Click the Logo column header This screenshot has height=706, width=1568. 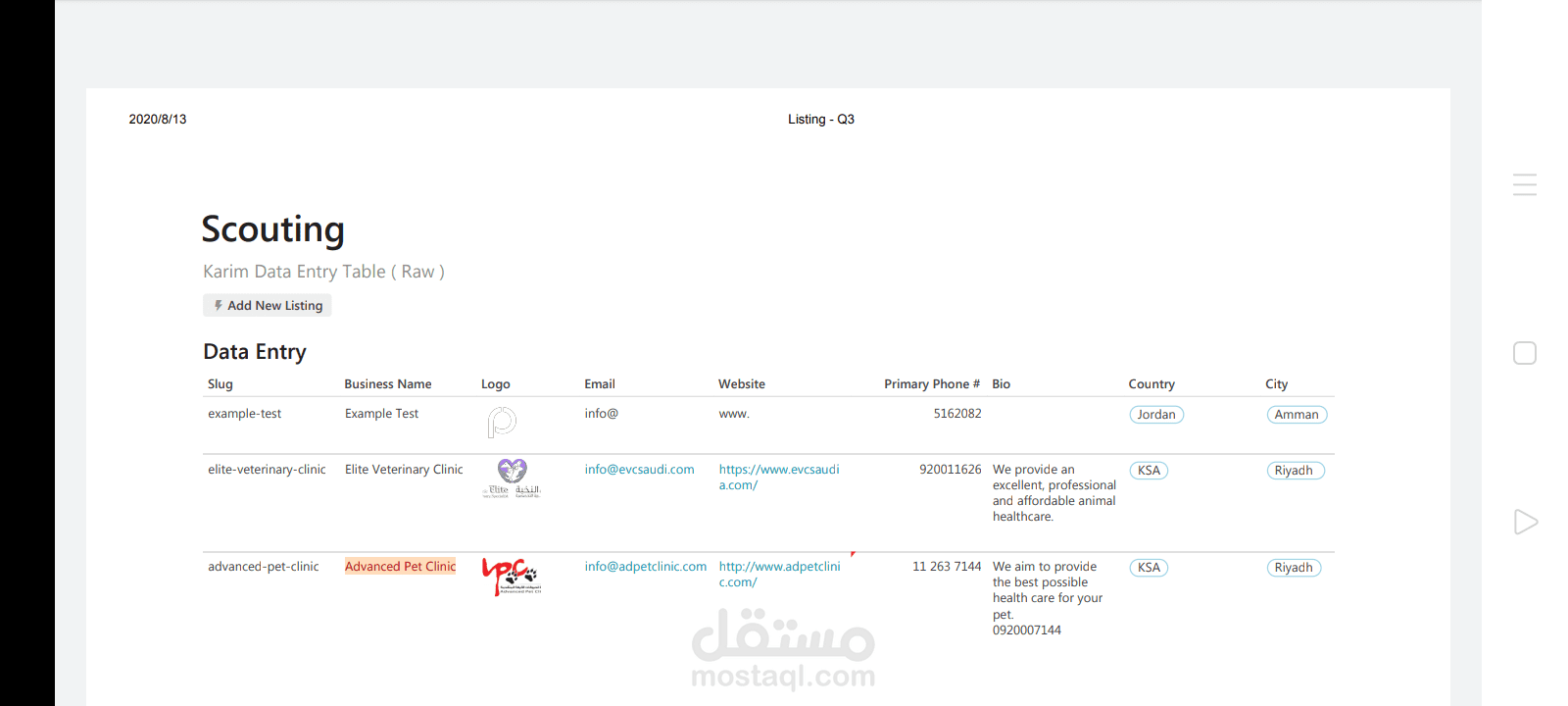[496, 384]
